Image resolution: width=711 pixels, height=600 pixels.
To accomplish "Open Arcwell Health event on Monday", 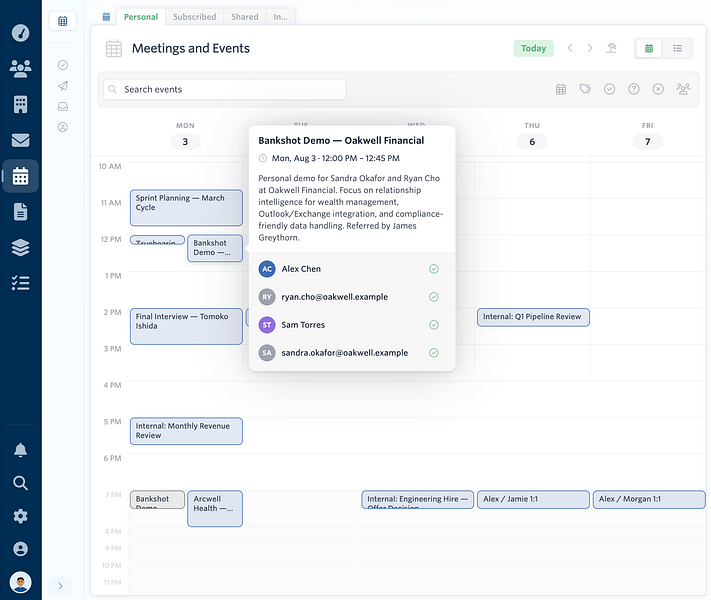I will click(x=215, y=508).
